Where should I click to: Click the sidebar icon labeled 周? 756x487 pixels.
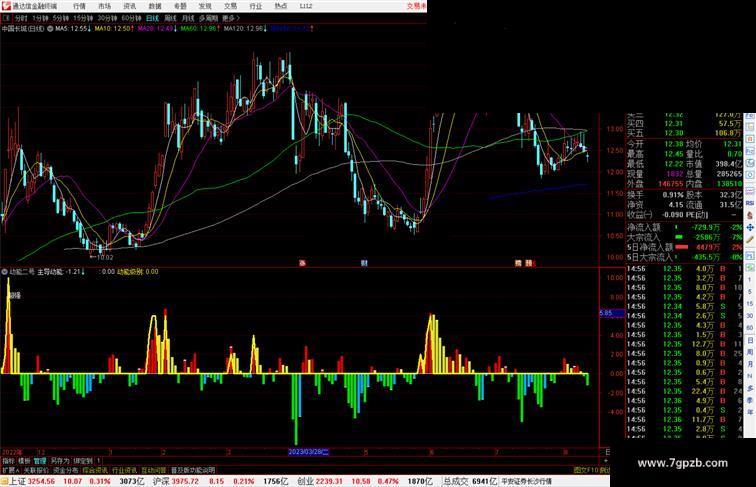pos(750,352)
